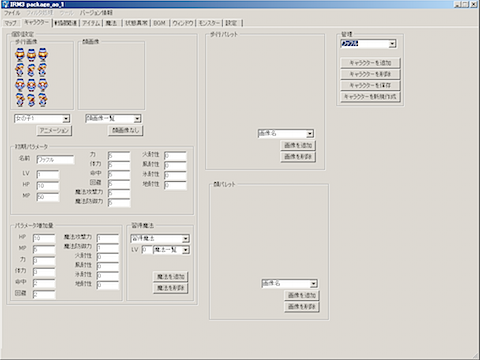
Task: Click the 魔法を追加 button
Action: pyautogui.click(x=171, y=277)
